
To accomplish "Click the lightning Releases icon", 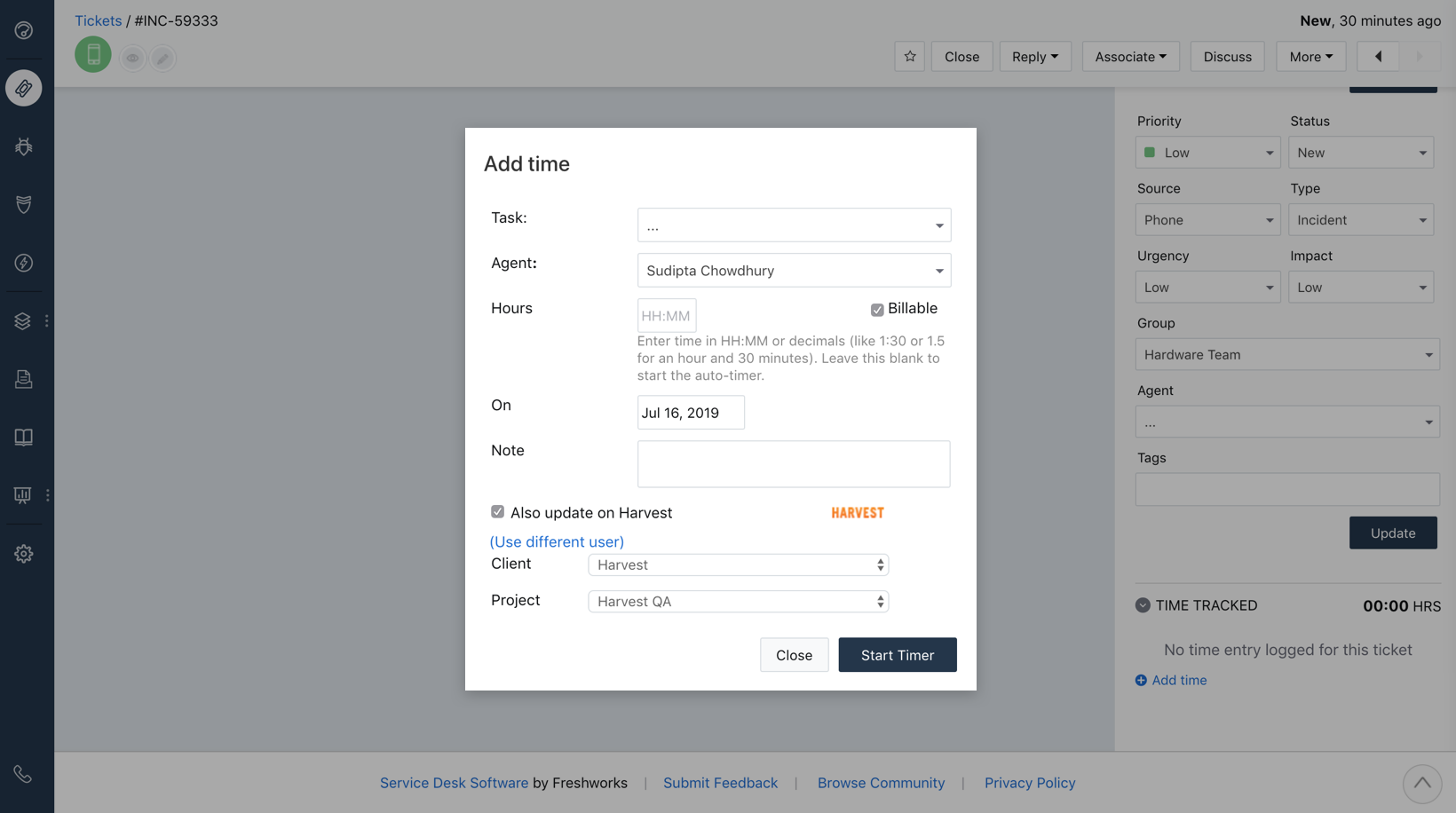I will click(x=23, y=263).
